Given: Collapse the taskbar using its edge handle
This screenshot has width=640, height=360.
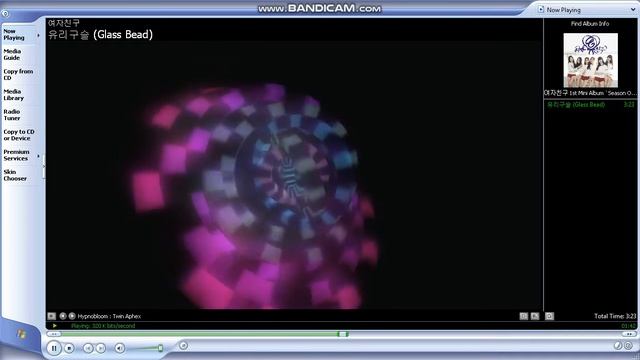Looking at the screenshot, I should point(43,167).
